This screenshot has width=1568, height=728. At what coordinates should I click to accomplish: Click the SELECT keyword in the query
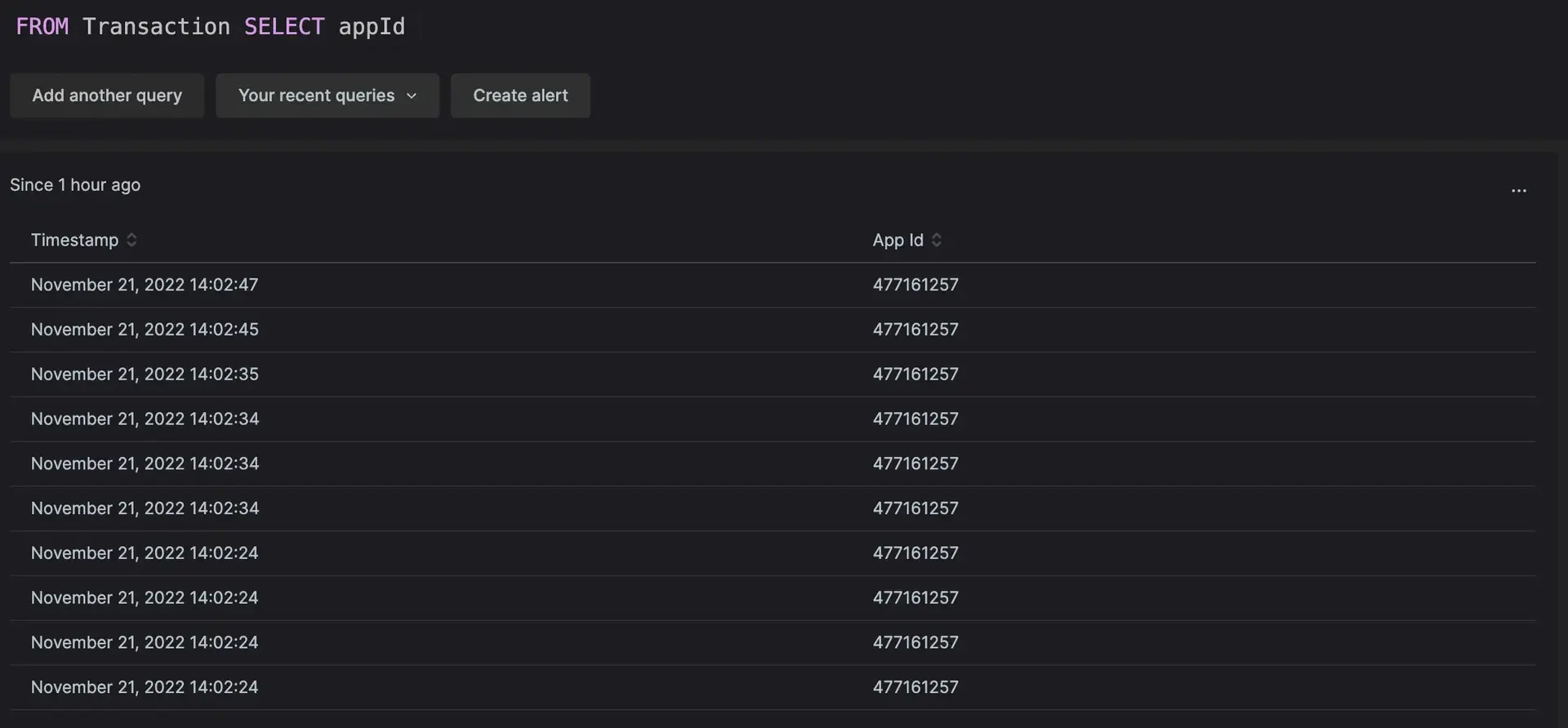click(x=284, y=27)
